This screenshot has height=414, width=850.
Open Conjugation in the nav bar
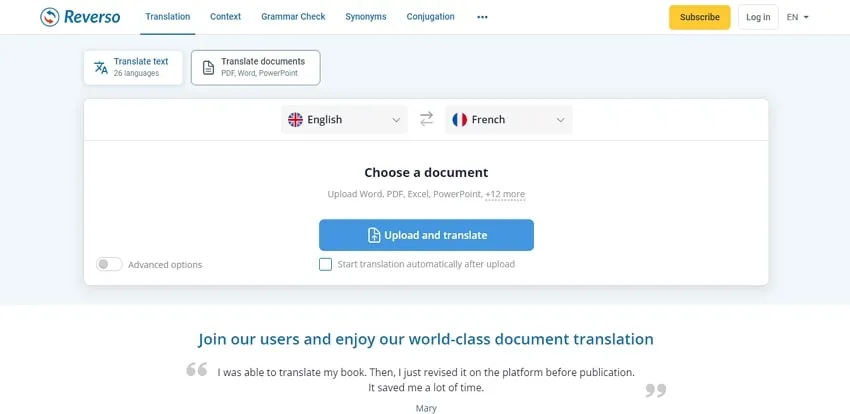(430, 17)
